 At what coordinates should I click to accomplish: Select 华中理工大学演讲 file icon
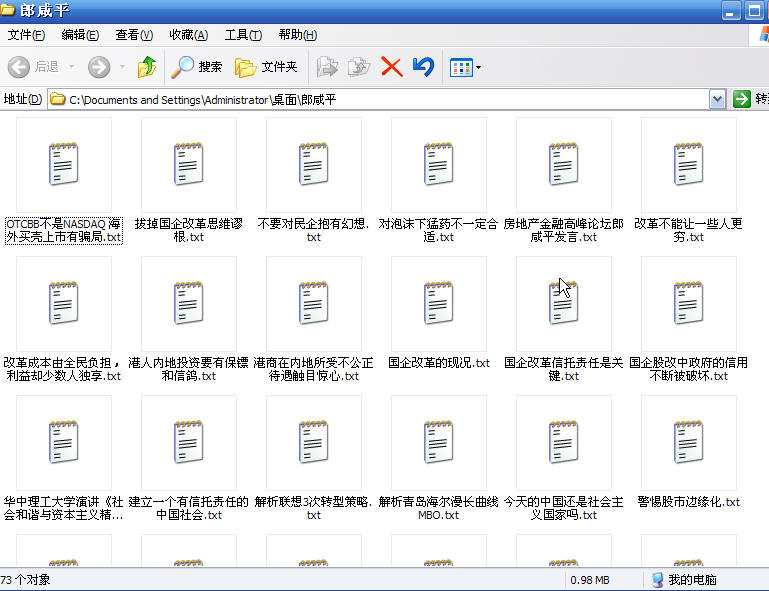pyautogui.click(x=64, y=442)
